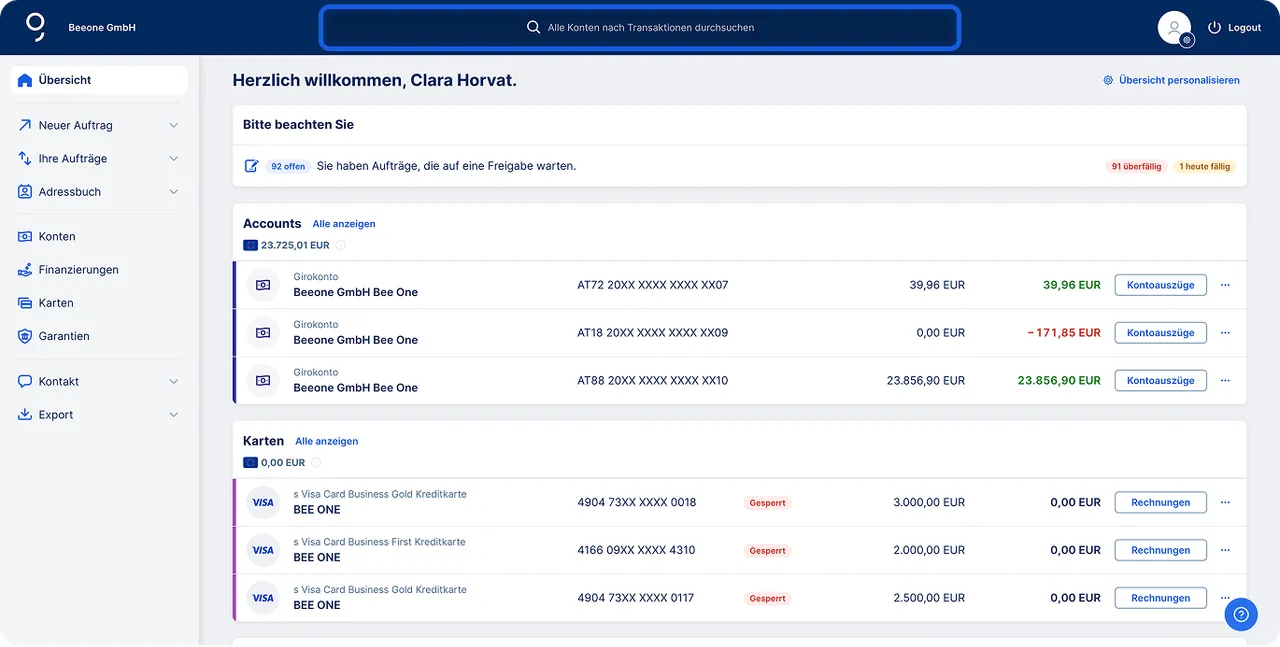
Task: Click the VISA logo for card ending 0018
Action: (263, 502)
